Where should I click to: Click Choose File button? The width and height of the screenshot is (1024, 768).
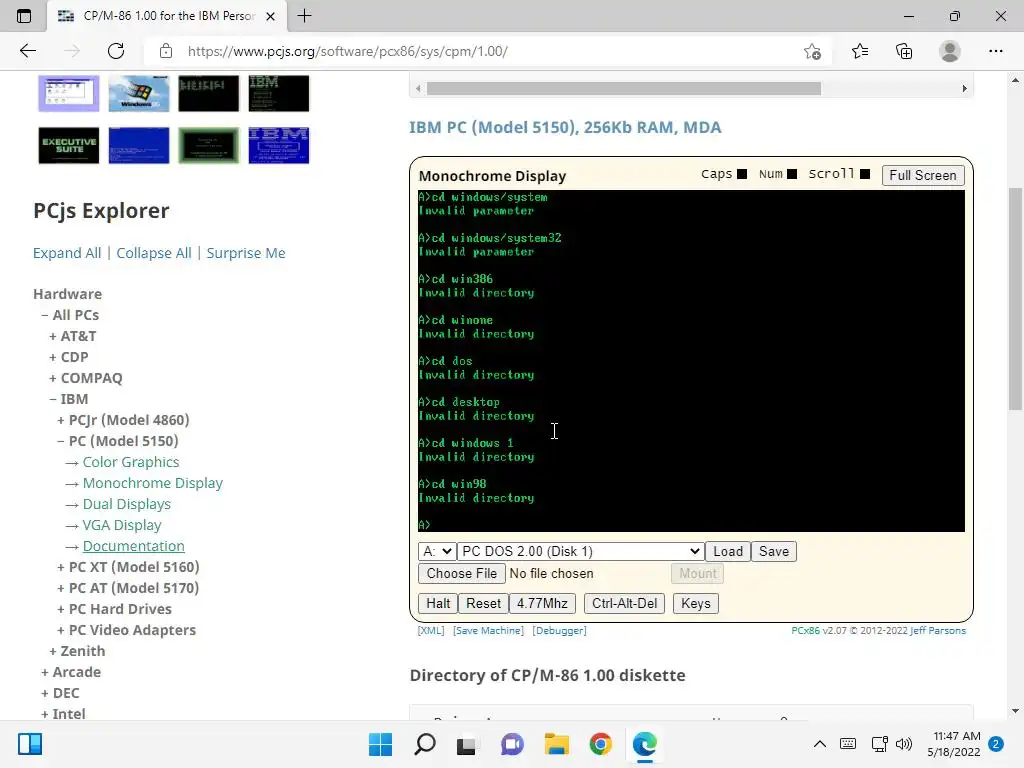(x=462, y=573)
